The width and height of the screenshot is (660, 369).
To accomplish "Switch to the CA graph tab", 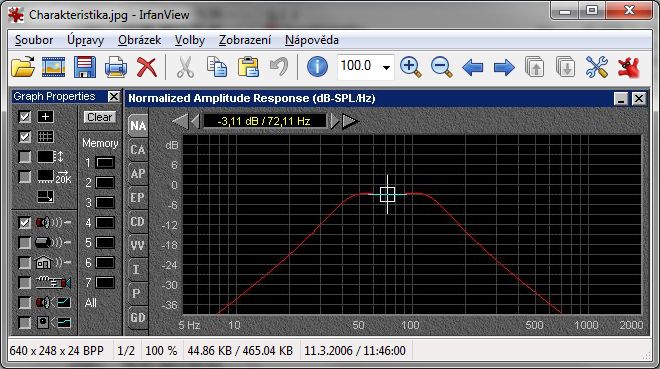I will click(138, 149).
